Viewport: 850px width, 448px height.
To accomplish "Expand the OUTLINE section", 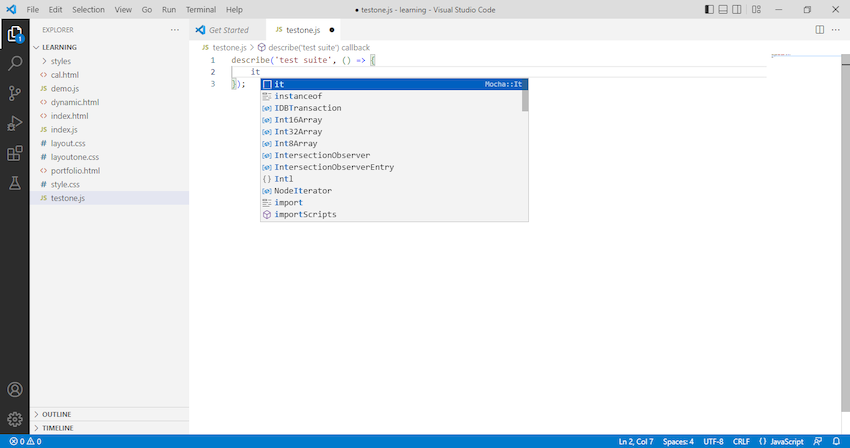I will (110, 414).
